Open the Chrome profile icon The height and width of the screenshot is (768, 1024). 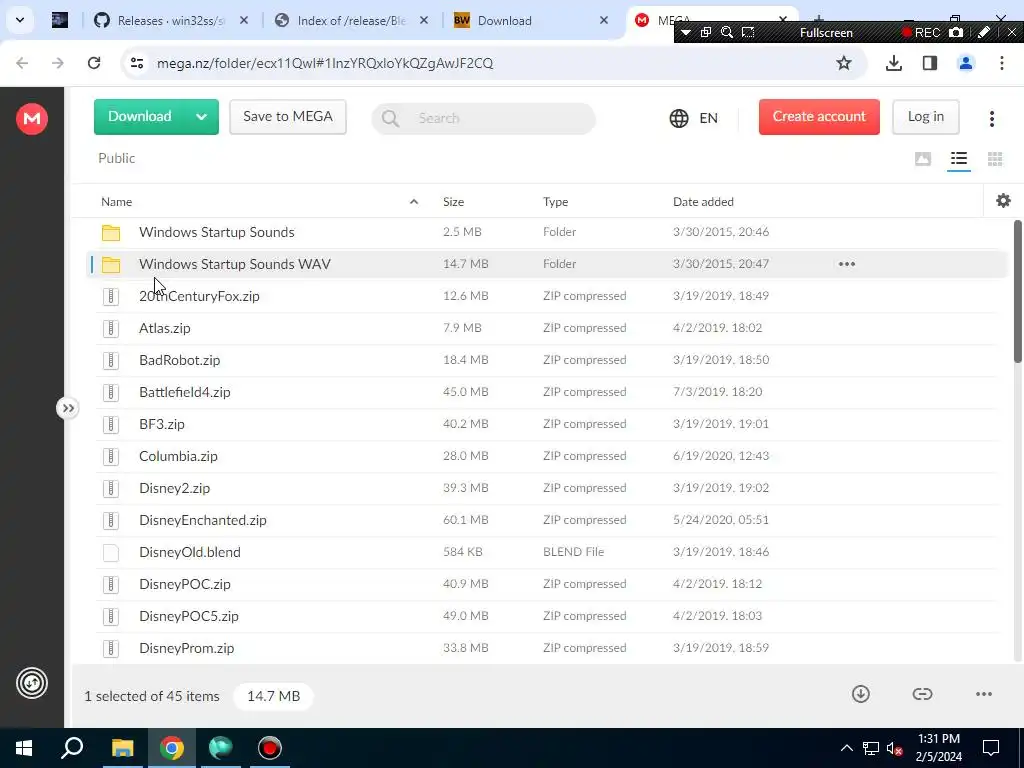[x=965, y=63]
